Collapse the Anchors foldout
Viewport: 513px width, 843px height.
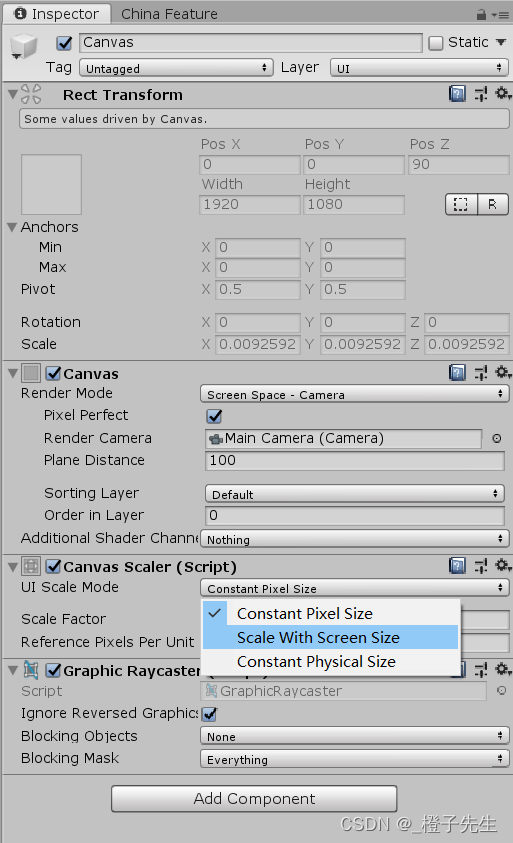coord(13,227)
